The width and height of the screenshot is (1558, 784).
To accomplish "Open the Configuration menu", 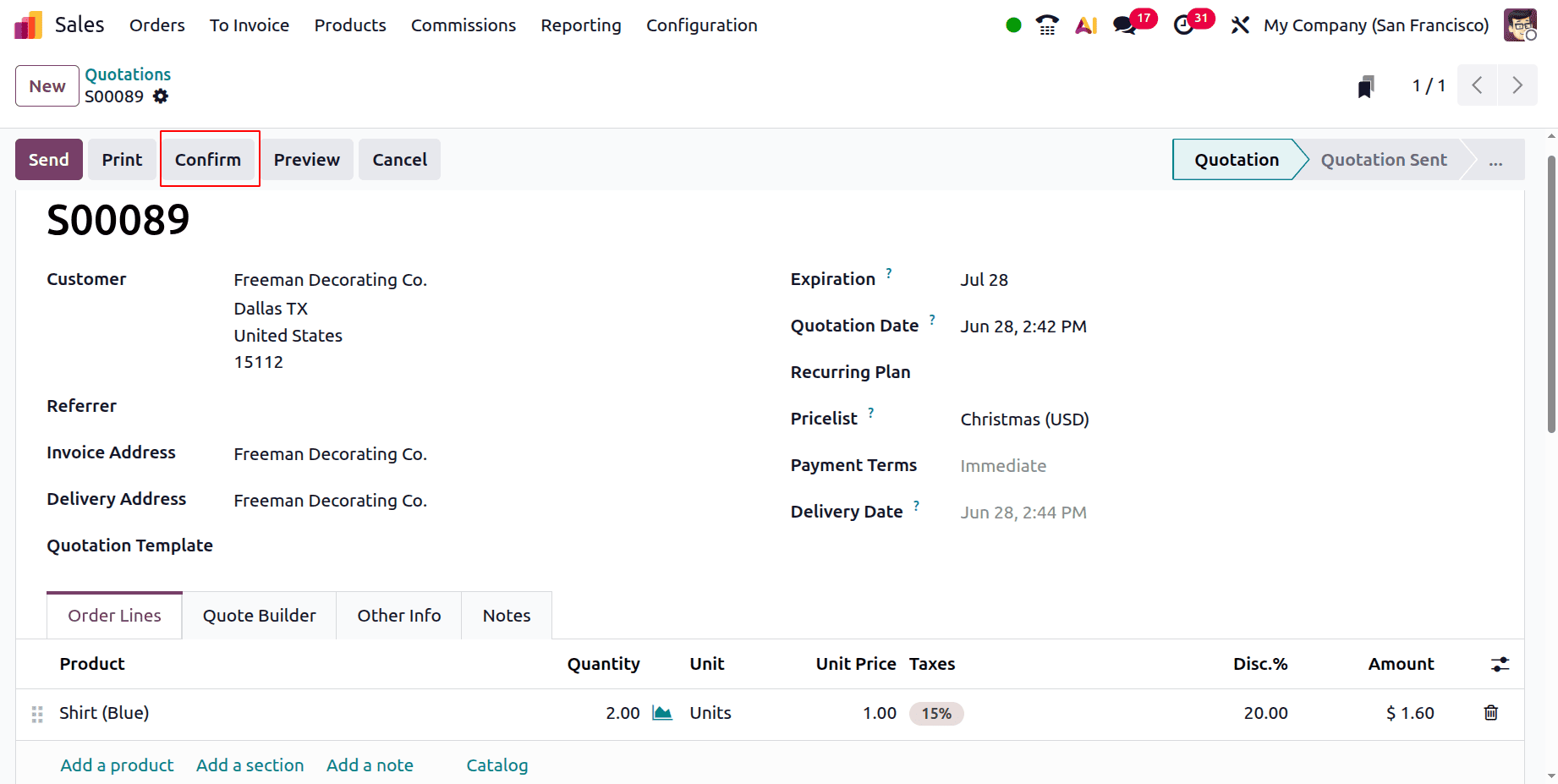I will (x=702, y=25).
